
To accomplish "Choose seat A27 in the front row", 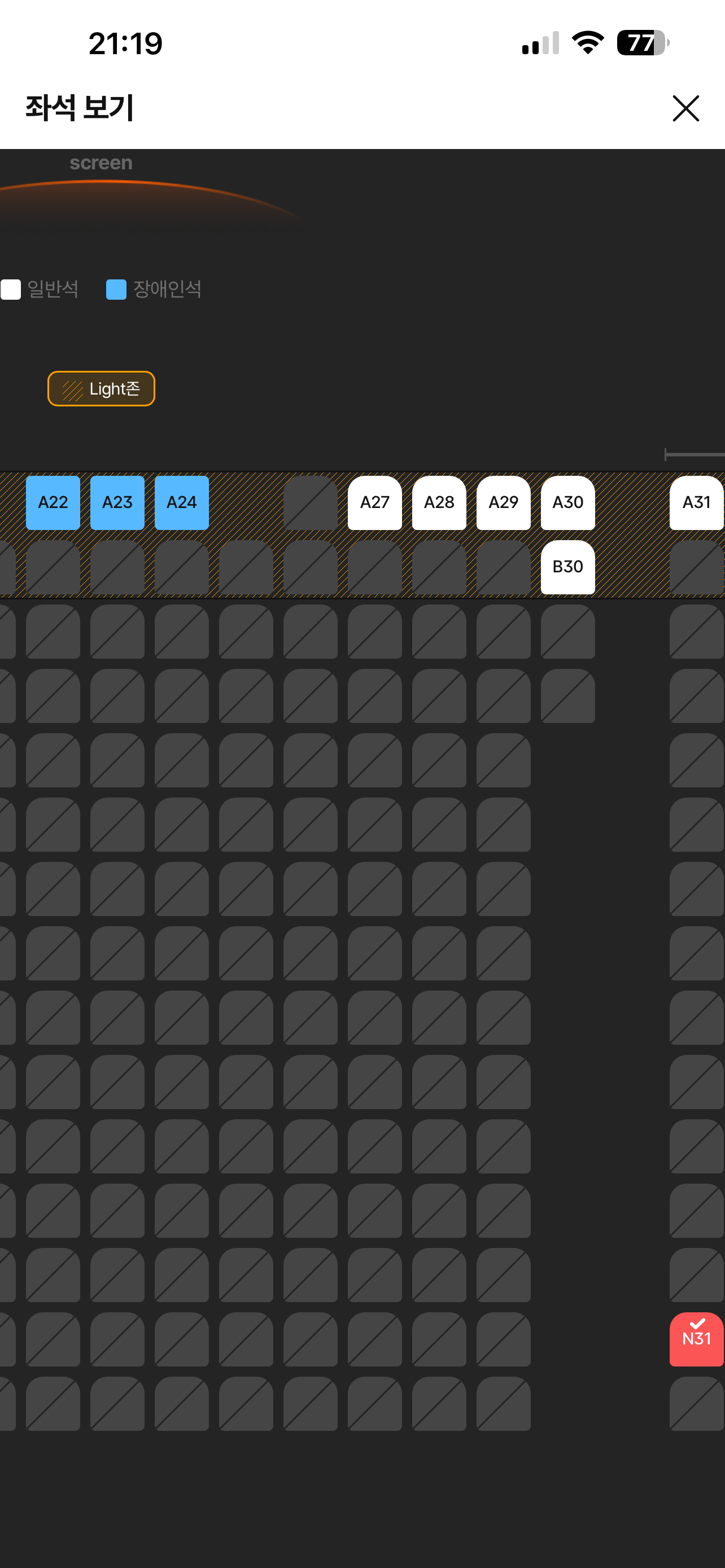I will [374, 503].
